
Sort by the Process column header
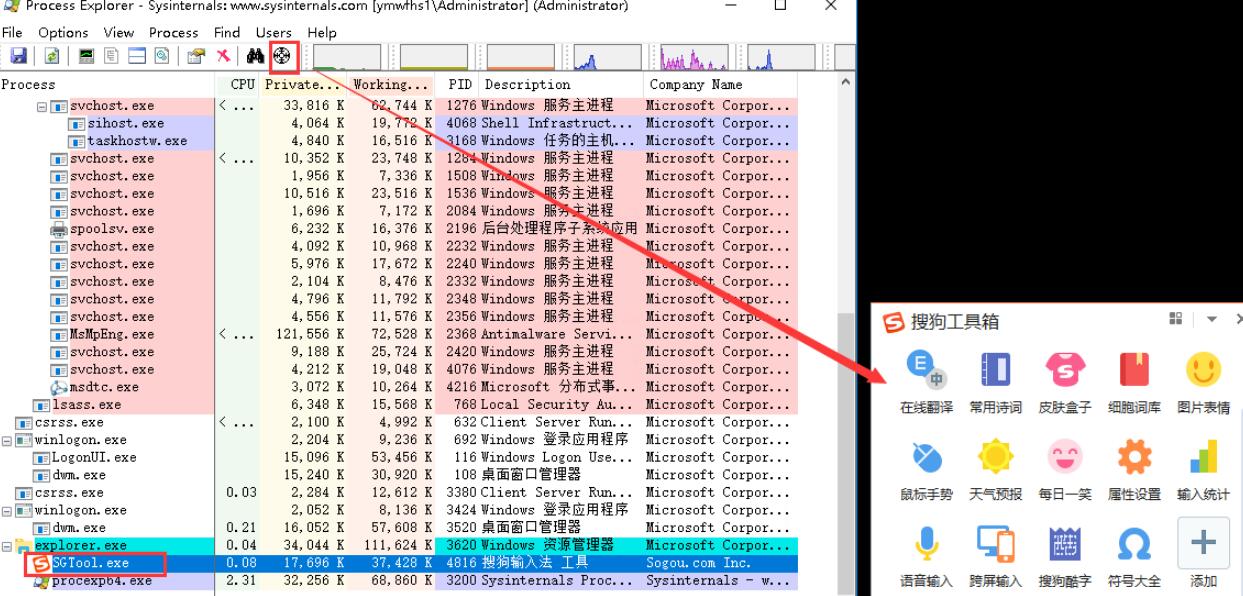[107, 85]
